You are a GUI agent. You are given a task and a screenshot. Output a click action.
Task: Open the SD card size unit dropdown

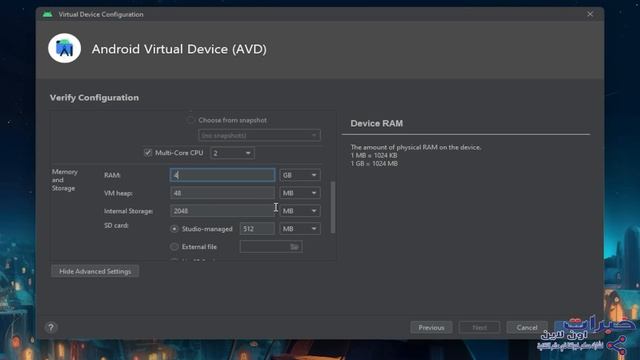coord(300,229)
